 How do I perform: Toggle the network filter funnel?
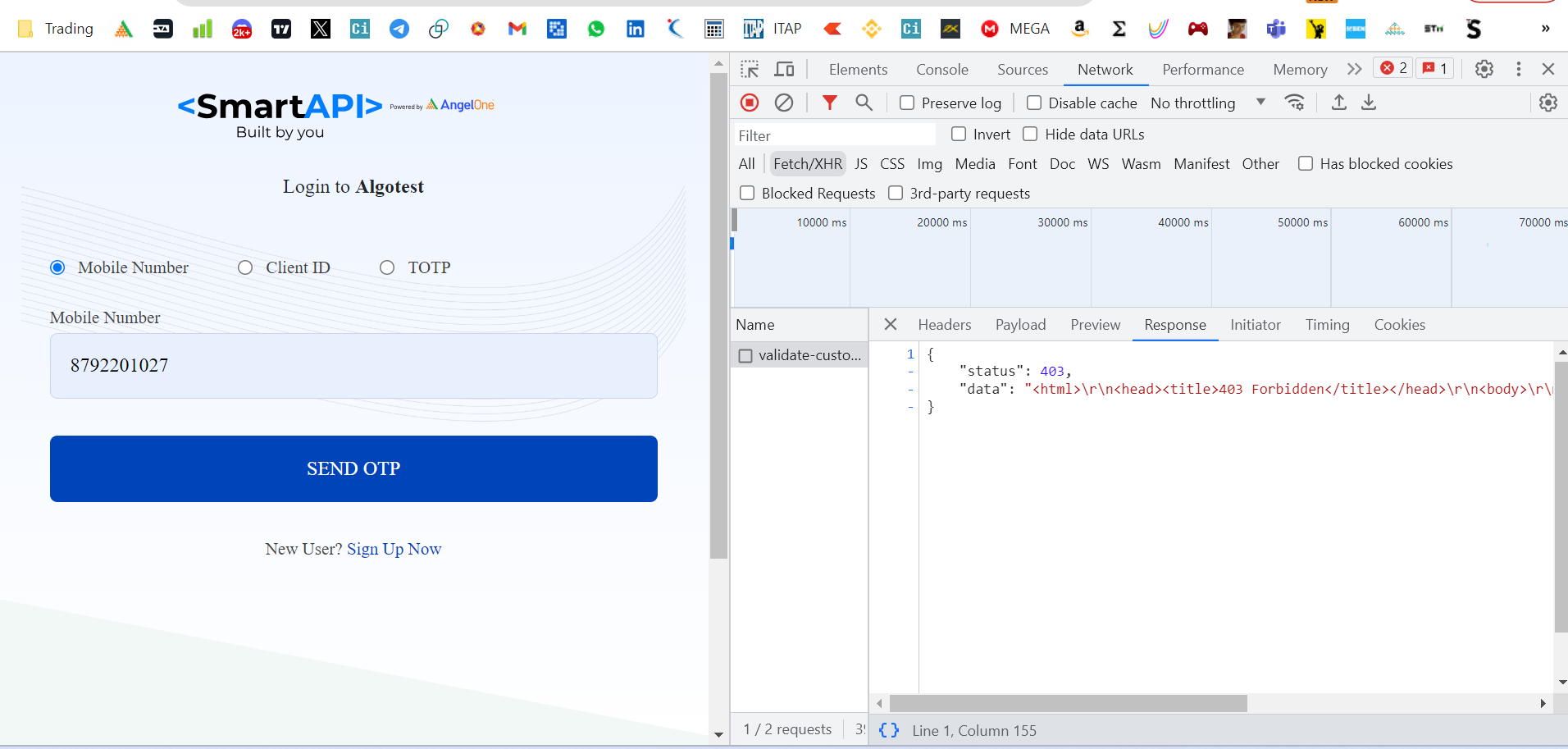[x=830, y=103]
